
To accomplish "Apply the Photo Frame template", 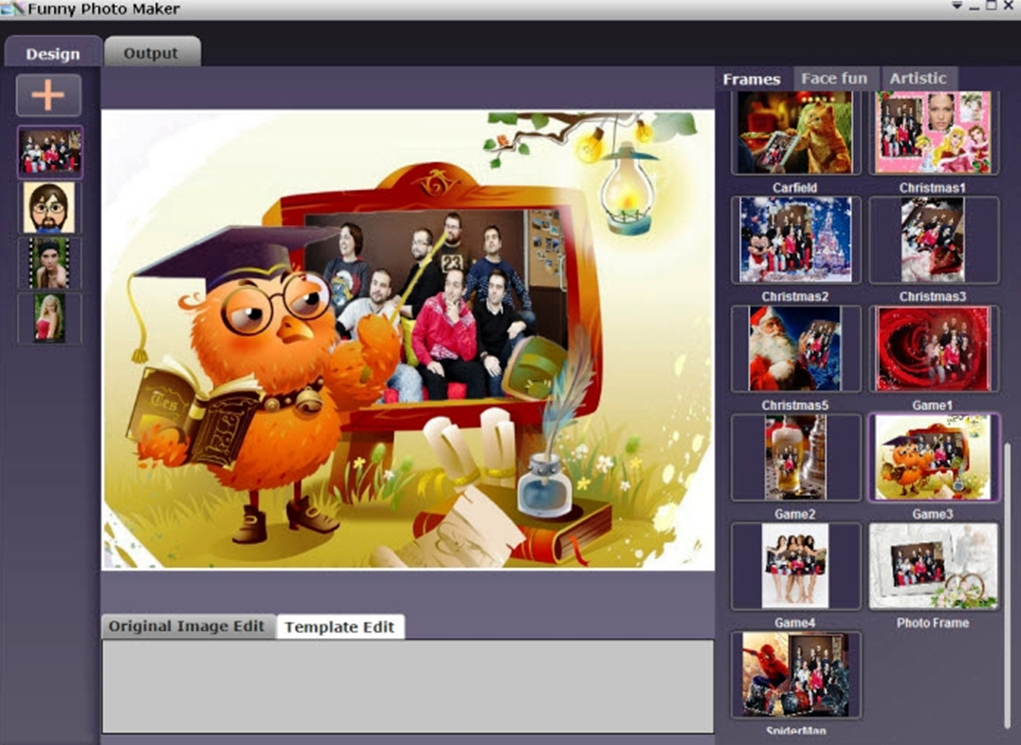I will (x=933, y=566).
